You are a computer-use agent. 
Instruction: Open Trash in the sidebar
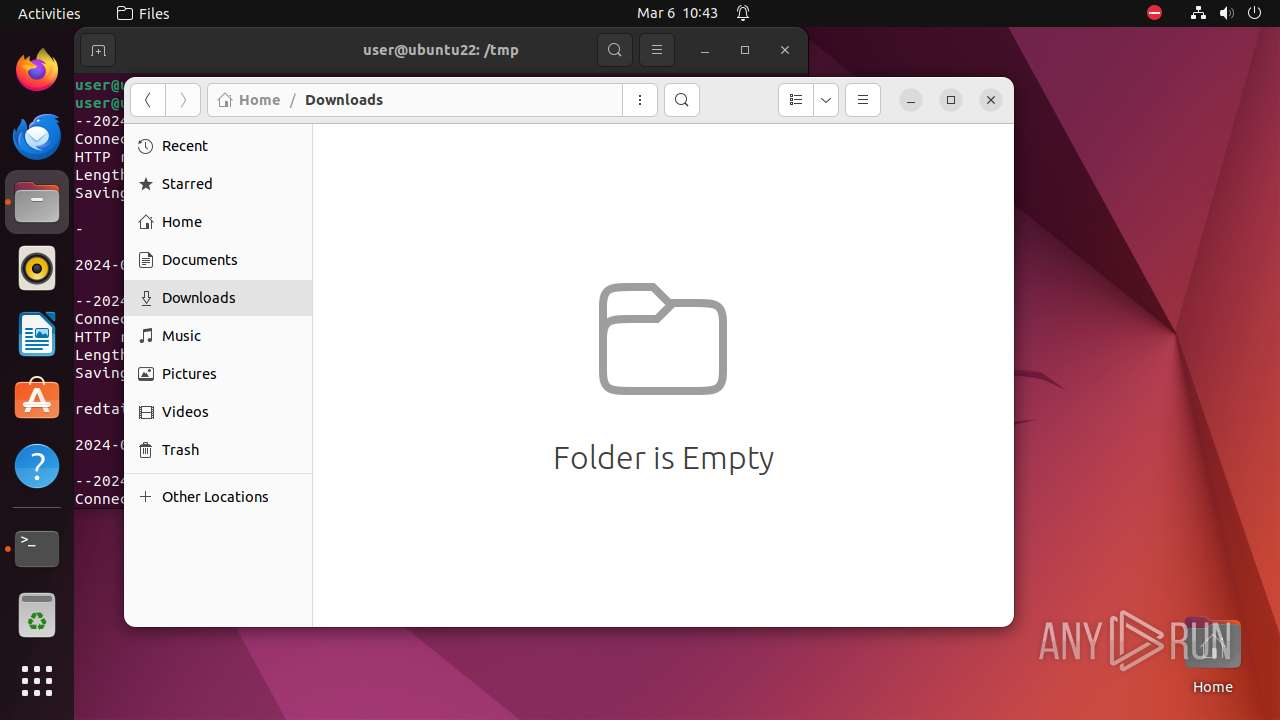tap(218, 450)
